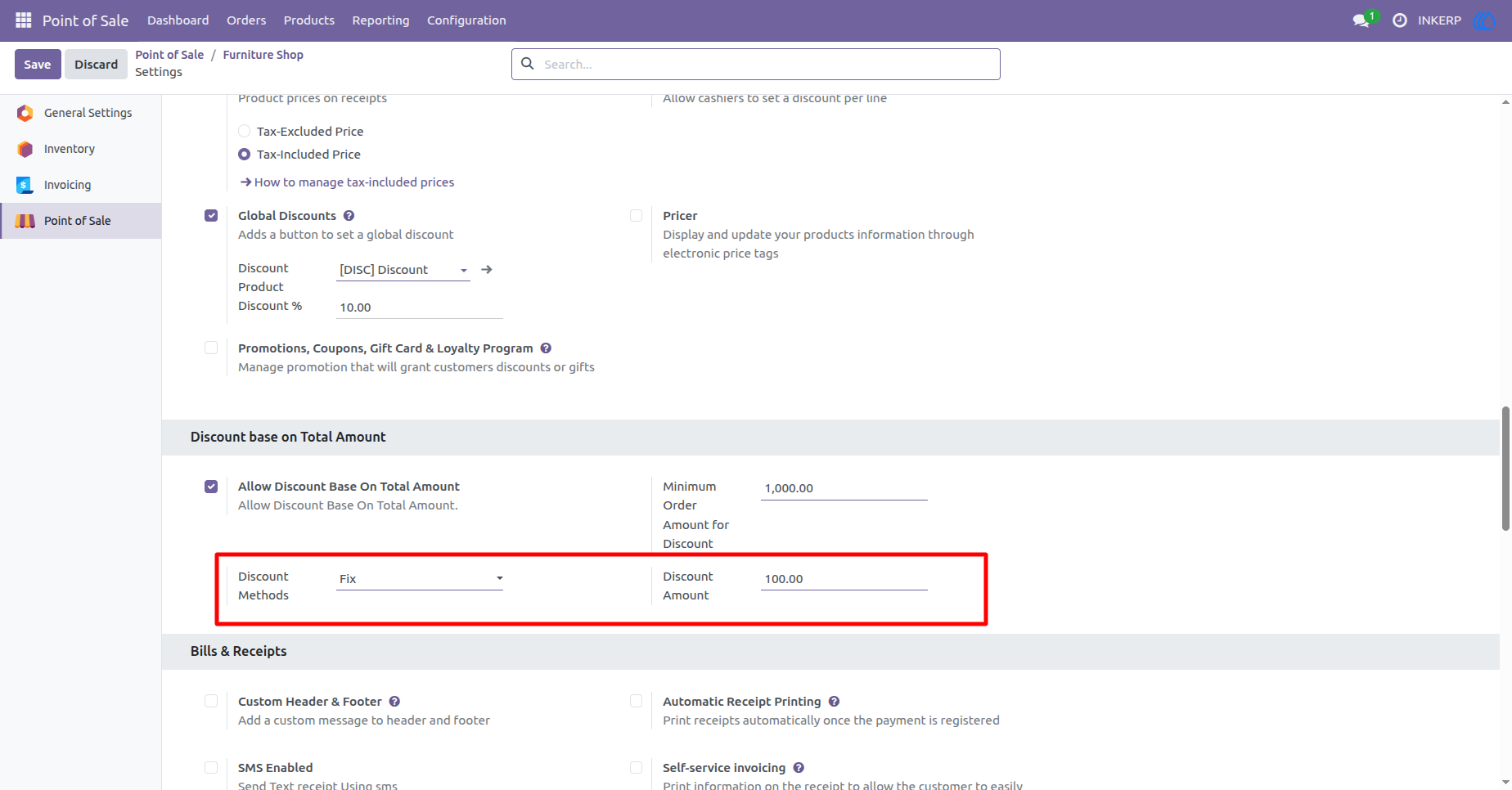
Task: Enable Promotions, Coupons, Gift Card checkbox
Action: pos(211,348)
